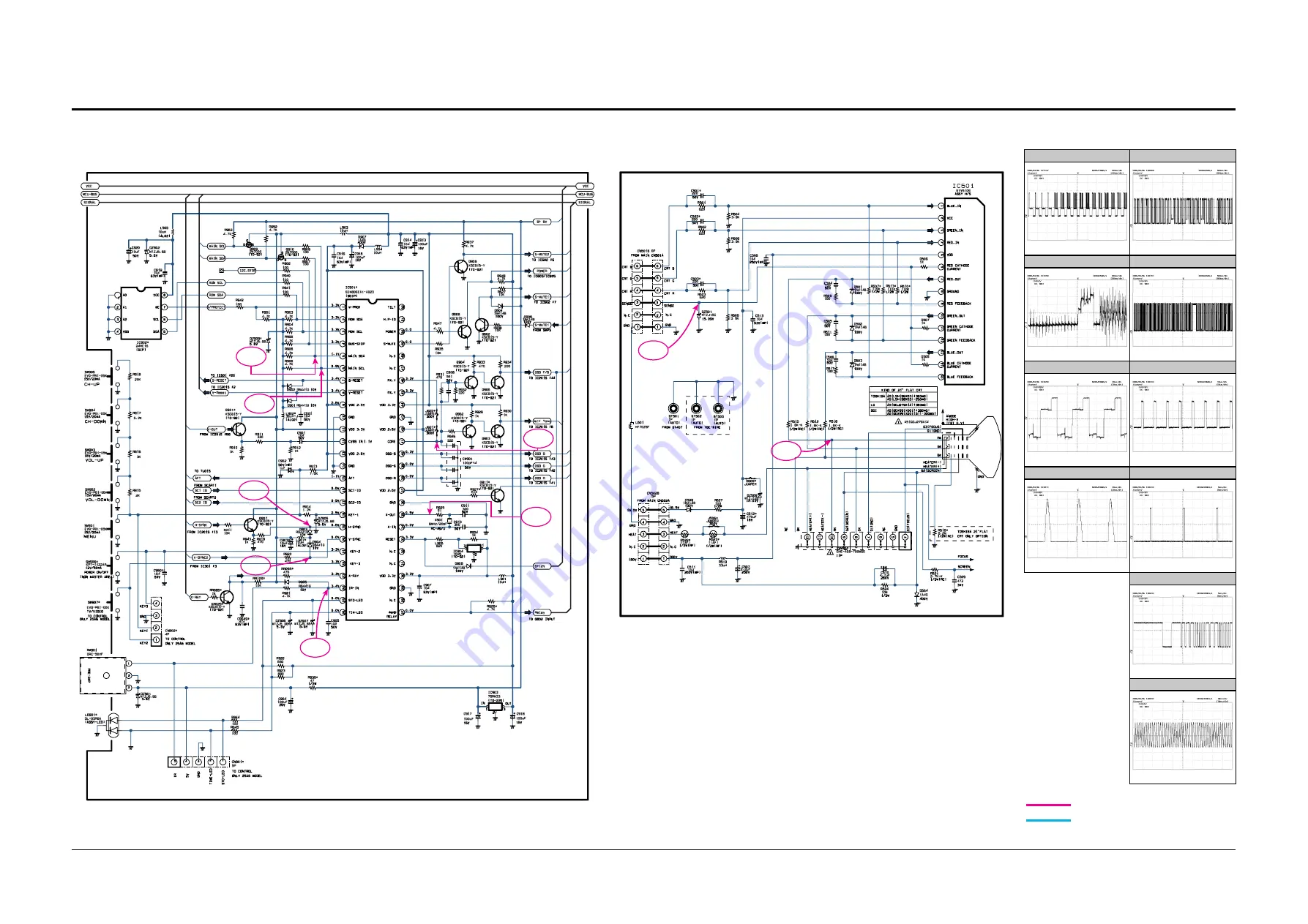Screen dimensions: 1308x924
Task: Click the V-SYNC2 signal tag
Action: pos(201,557)
